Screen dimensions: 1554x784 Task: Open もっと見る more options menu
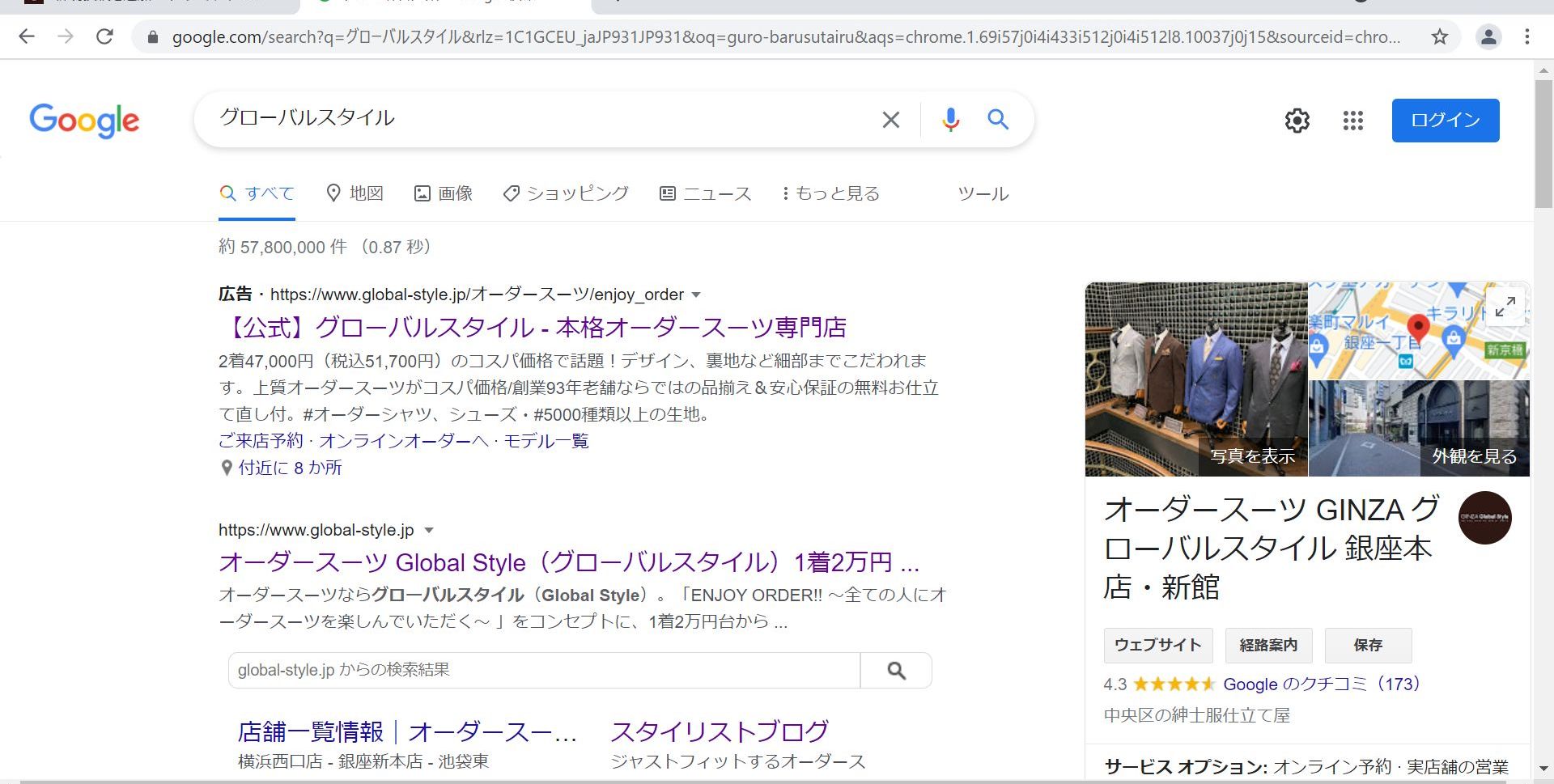[830, 193]
